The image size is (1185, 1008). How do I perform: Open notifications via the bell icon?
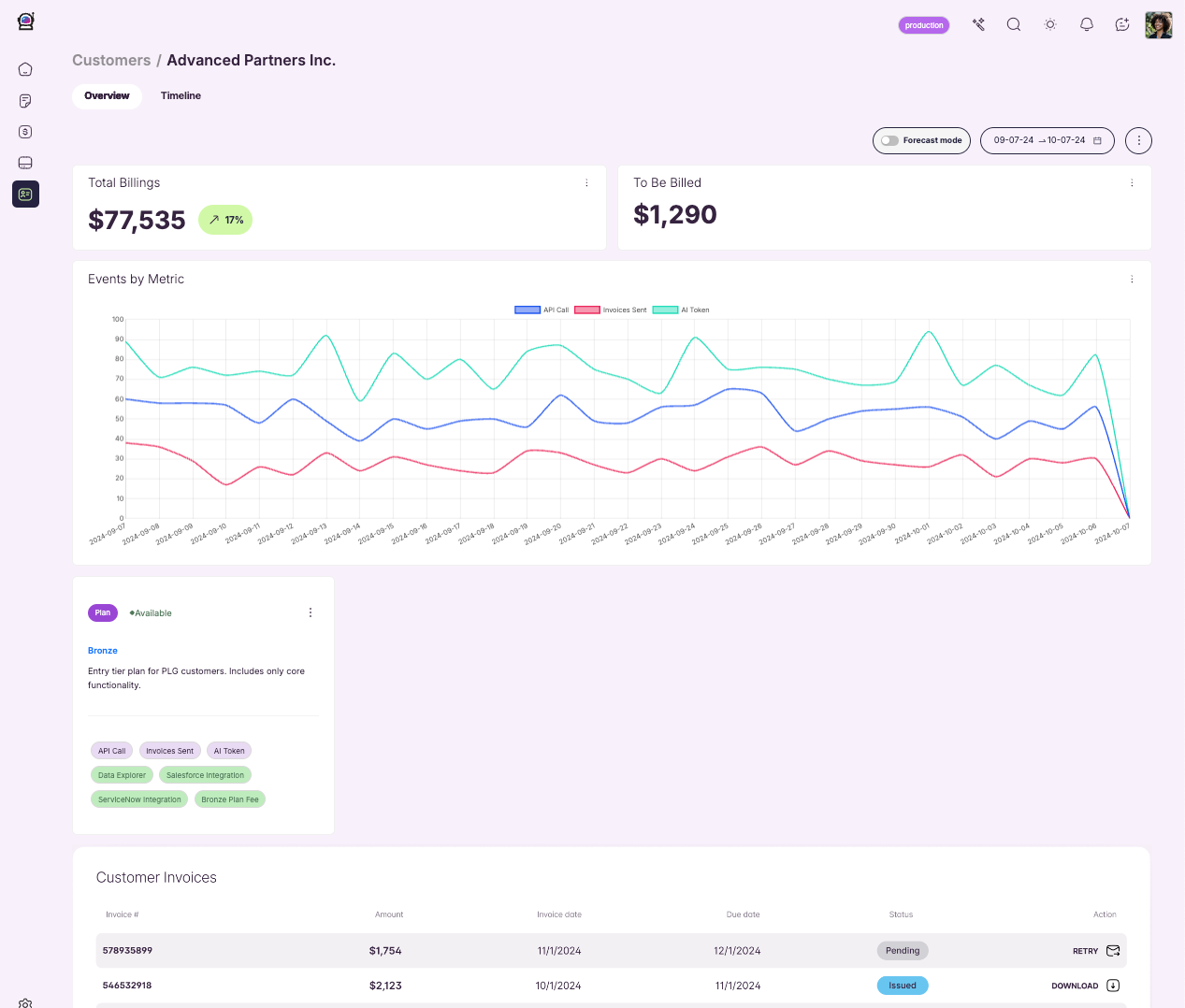pyautogui.click(x=1086, y=24)
